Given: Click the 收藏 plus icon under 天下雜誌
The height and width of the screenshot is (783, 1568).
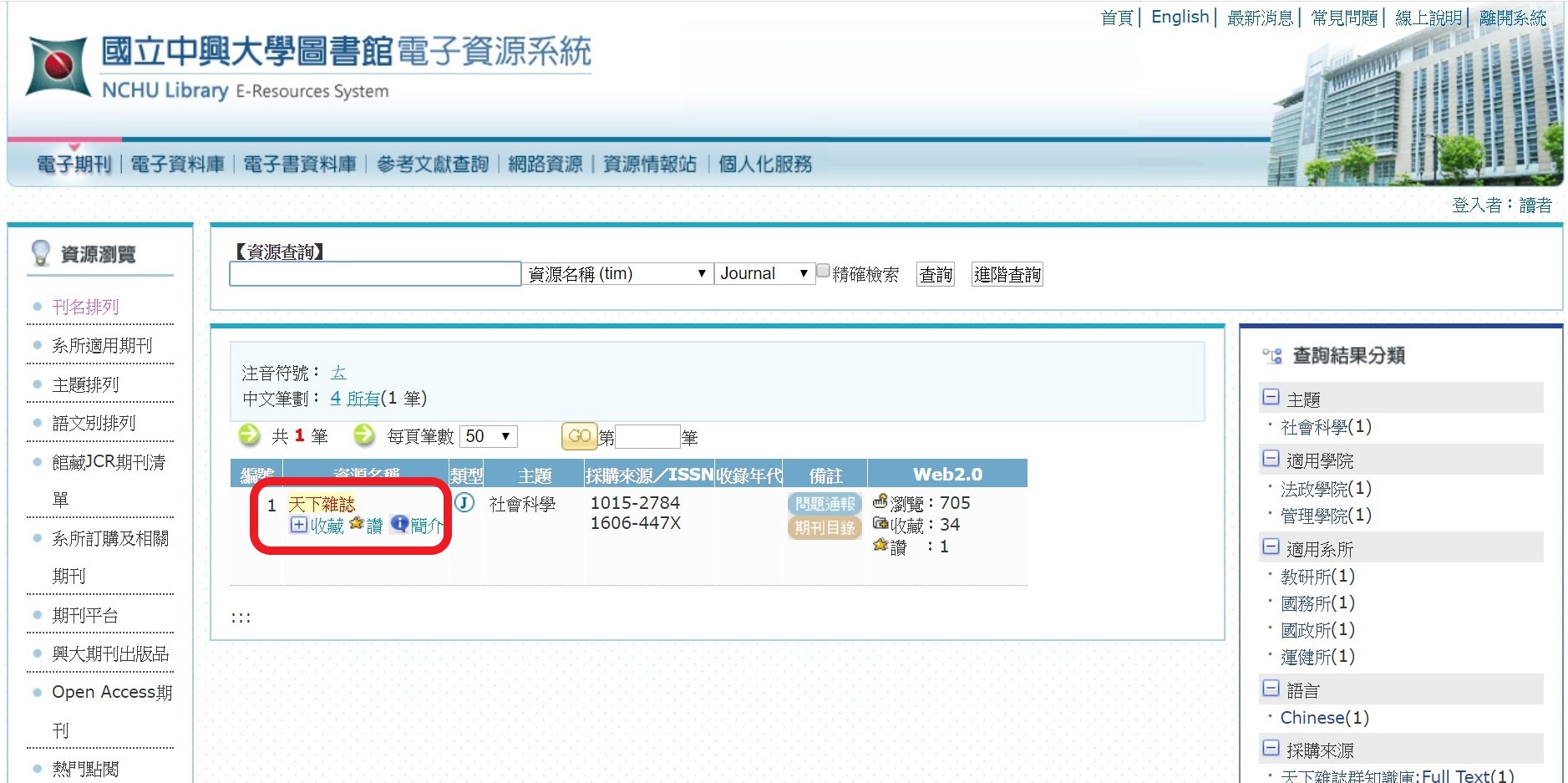Looking at the screenshot, I should click(x=298, y=525).
